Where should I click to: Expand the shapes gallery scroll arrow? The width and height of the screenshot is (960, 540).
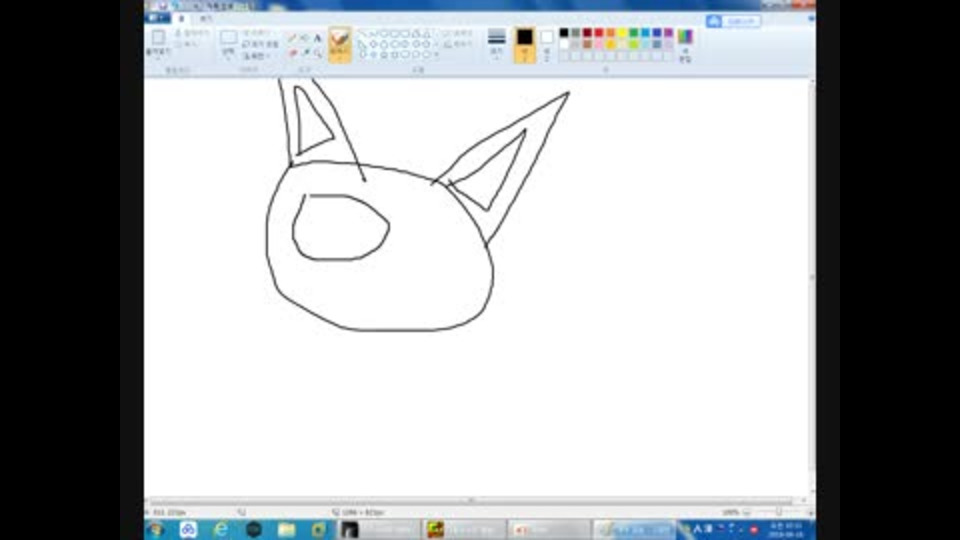pos(436,54)
